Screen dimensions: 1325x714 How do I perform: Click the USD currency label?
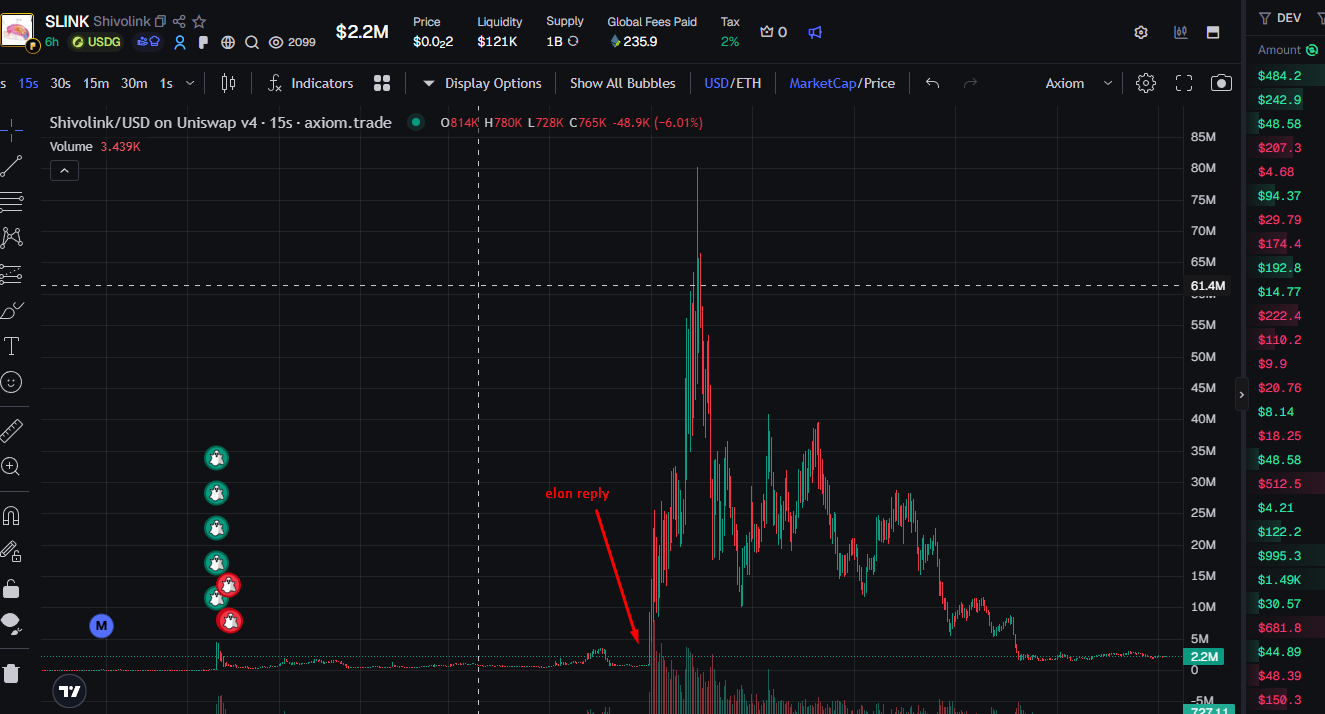716,83
